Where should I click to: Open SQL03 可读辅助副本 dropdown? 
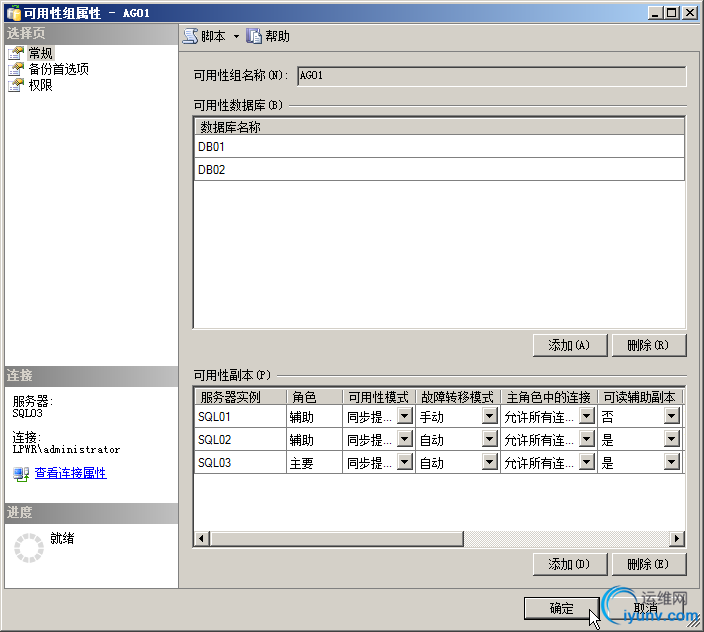coord(672,462)
